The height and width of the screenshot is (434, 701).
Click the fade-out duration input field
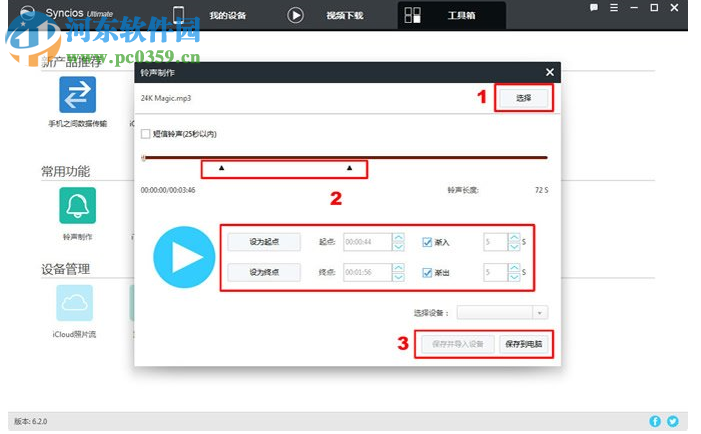(x=496, y=272)
